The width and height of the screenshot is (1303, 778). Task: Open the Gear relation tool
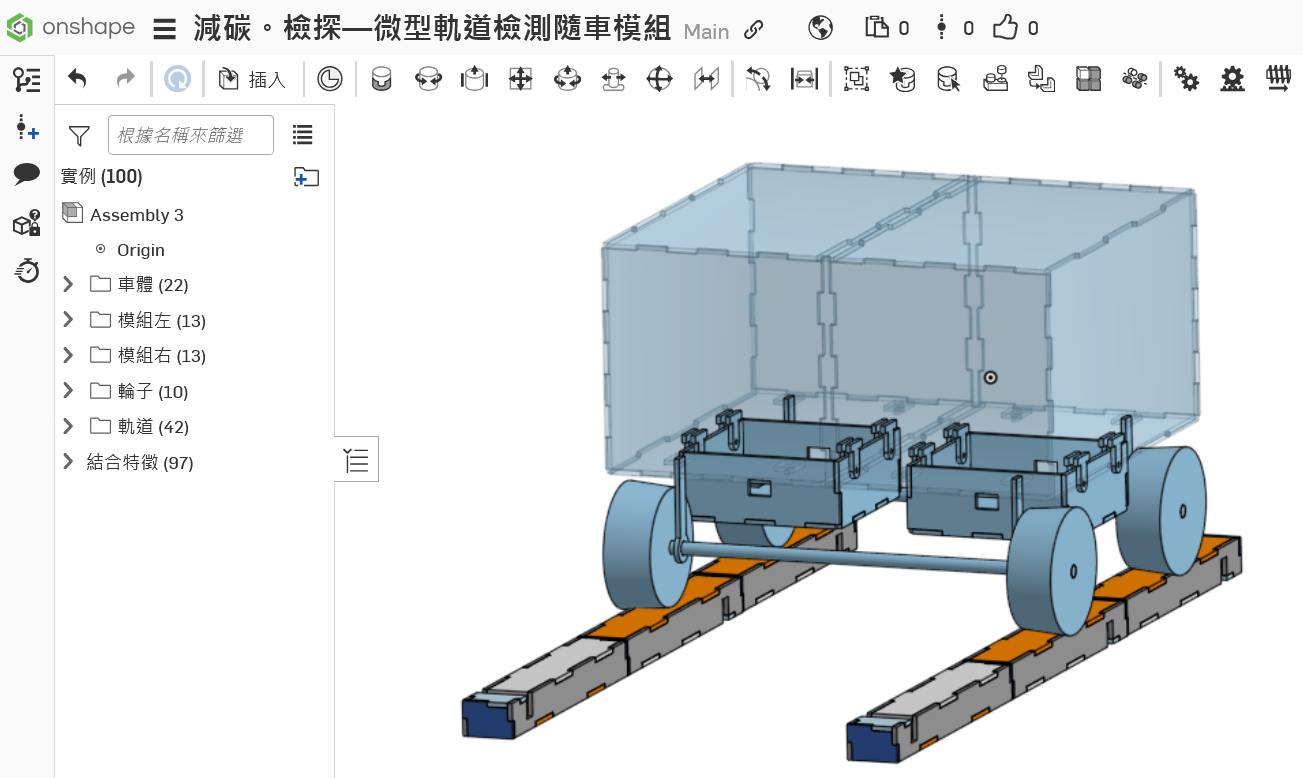[x=1186, y=78]
